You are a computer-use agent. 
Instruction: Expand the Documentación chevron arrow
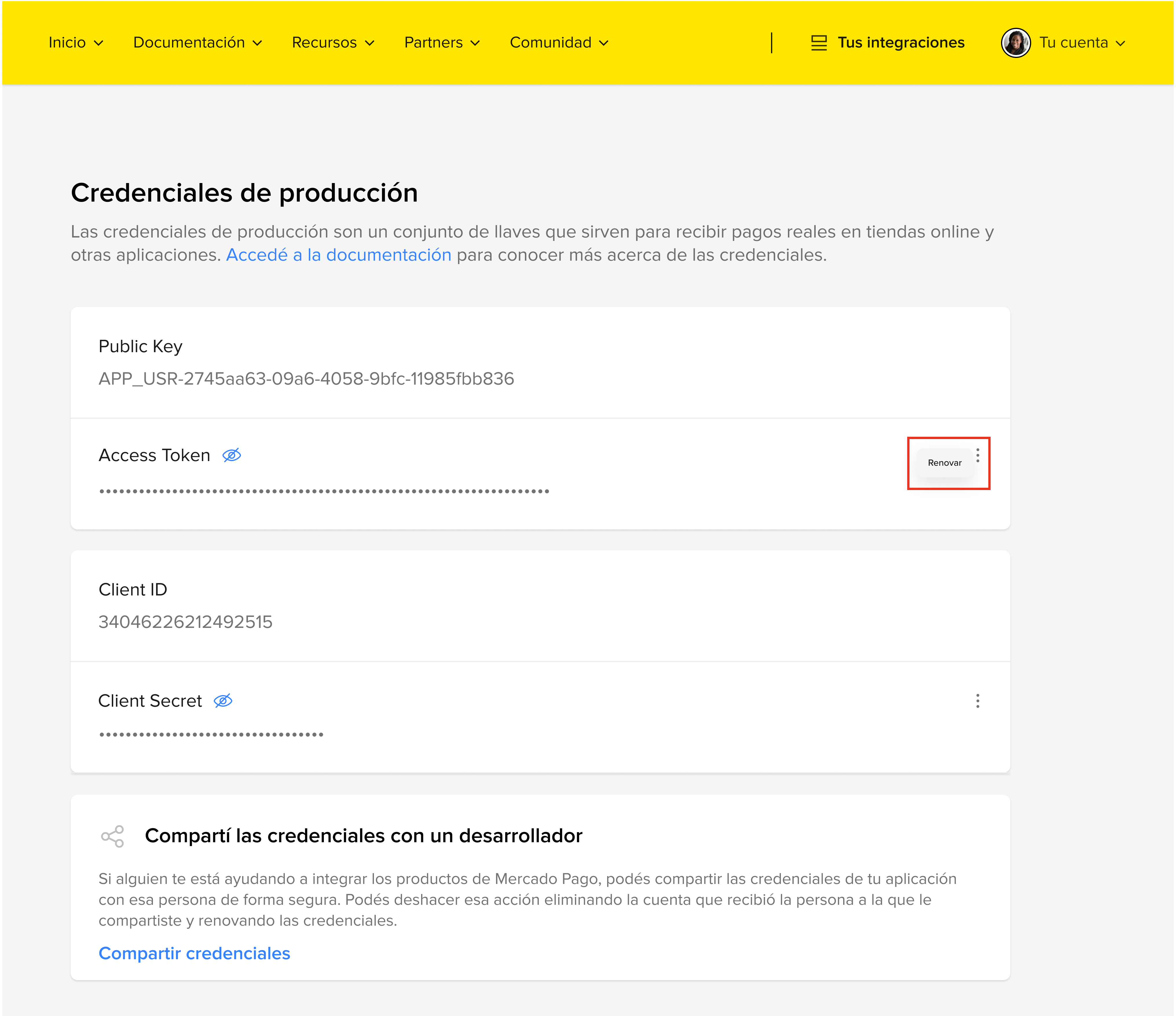click(257, 43)
